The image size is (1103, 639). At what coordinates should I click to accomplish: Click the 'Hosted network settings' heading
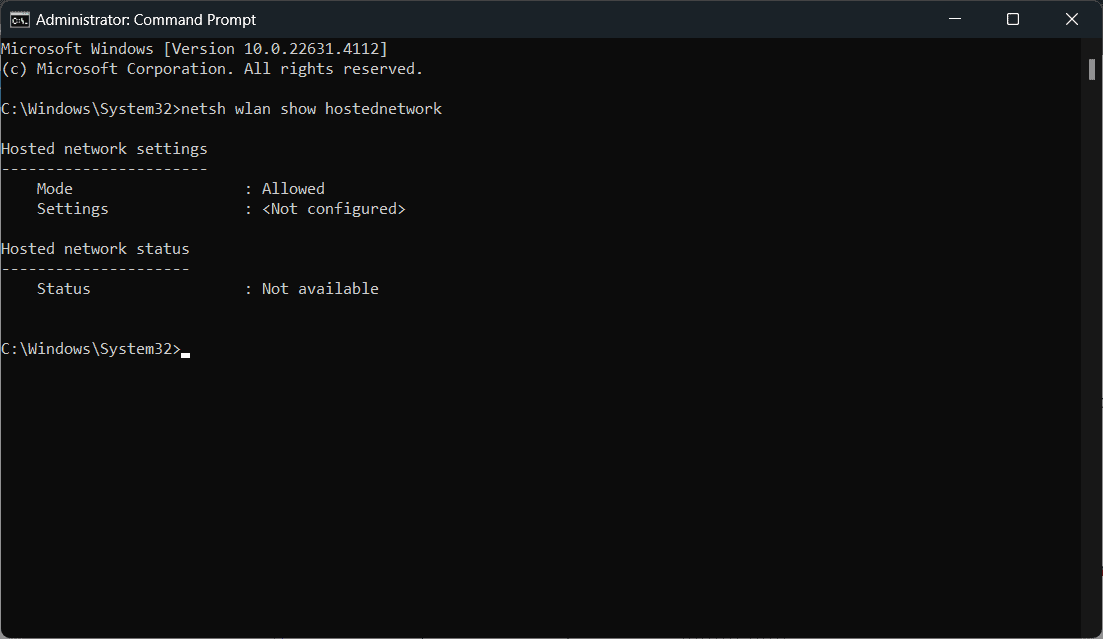point(104,149)
